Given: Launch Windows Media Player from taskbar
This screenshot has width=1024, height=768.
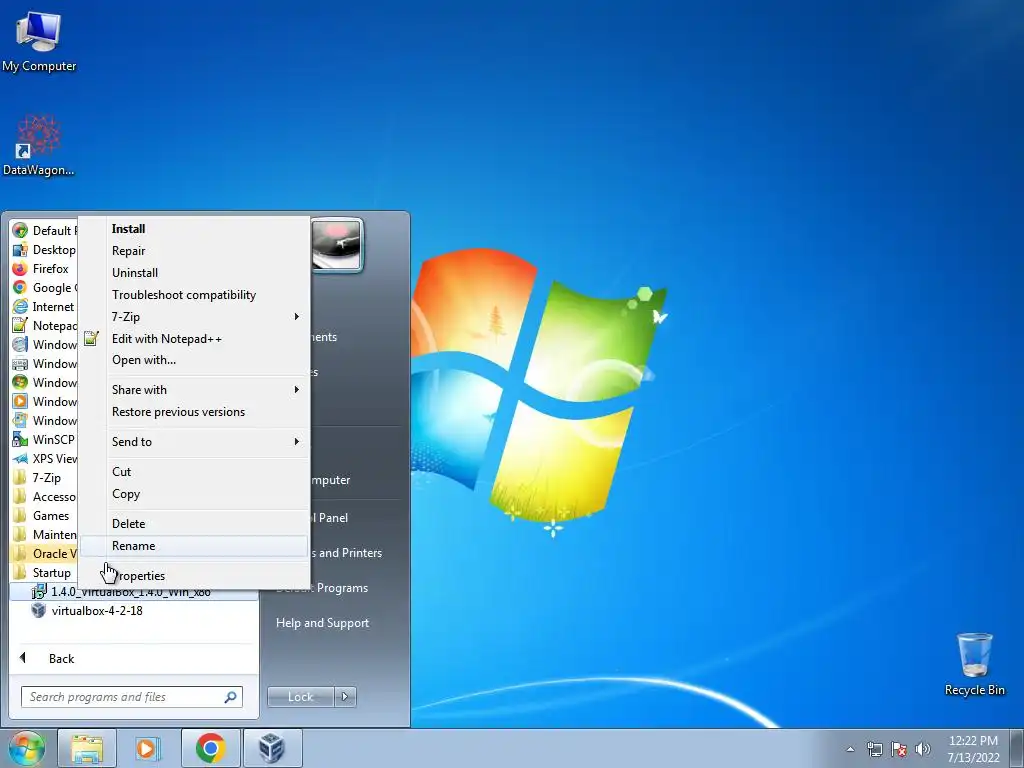Looking at the screenshot, I should tap(148, 748).
